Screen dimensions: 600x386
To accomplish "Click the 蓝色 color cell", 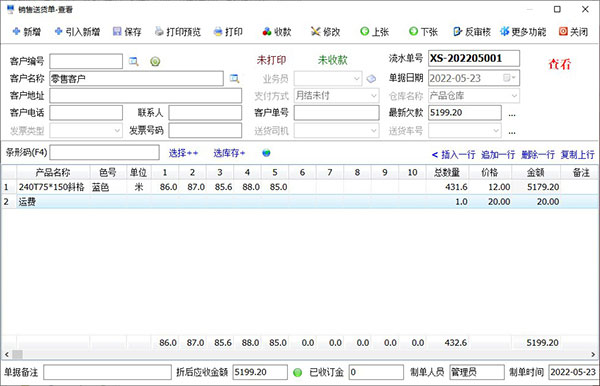I will tap(108, 187).
